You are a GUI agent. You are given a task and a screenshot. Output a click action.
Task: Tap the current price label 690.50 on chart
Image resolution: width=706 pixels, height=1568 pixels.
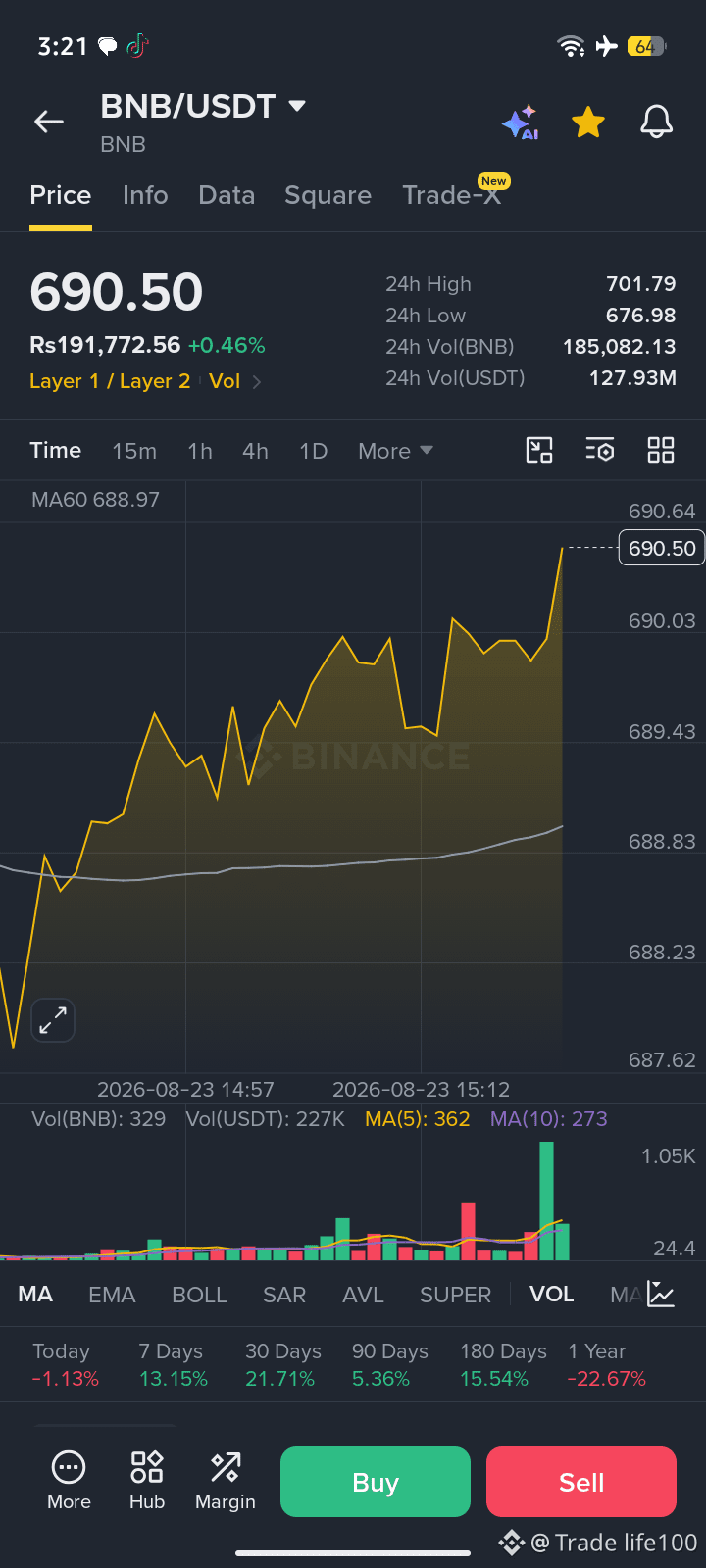(x=662, y=548)
